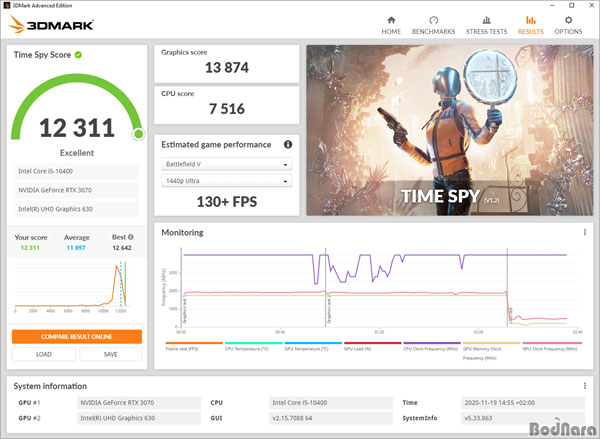Click GPU #2 field Intel(R) UHD Graphics 630

click(x=139, y=418)
